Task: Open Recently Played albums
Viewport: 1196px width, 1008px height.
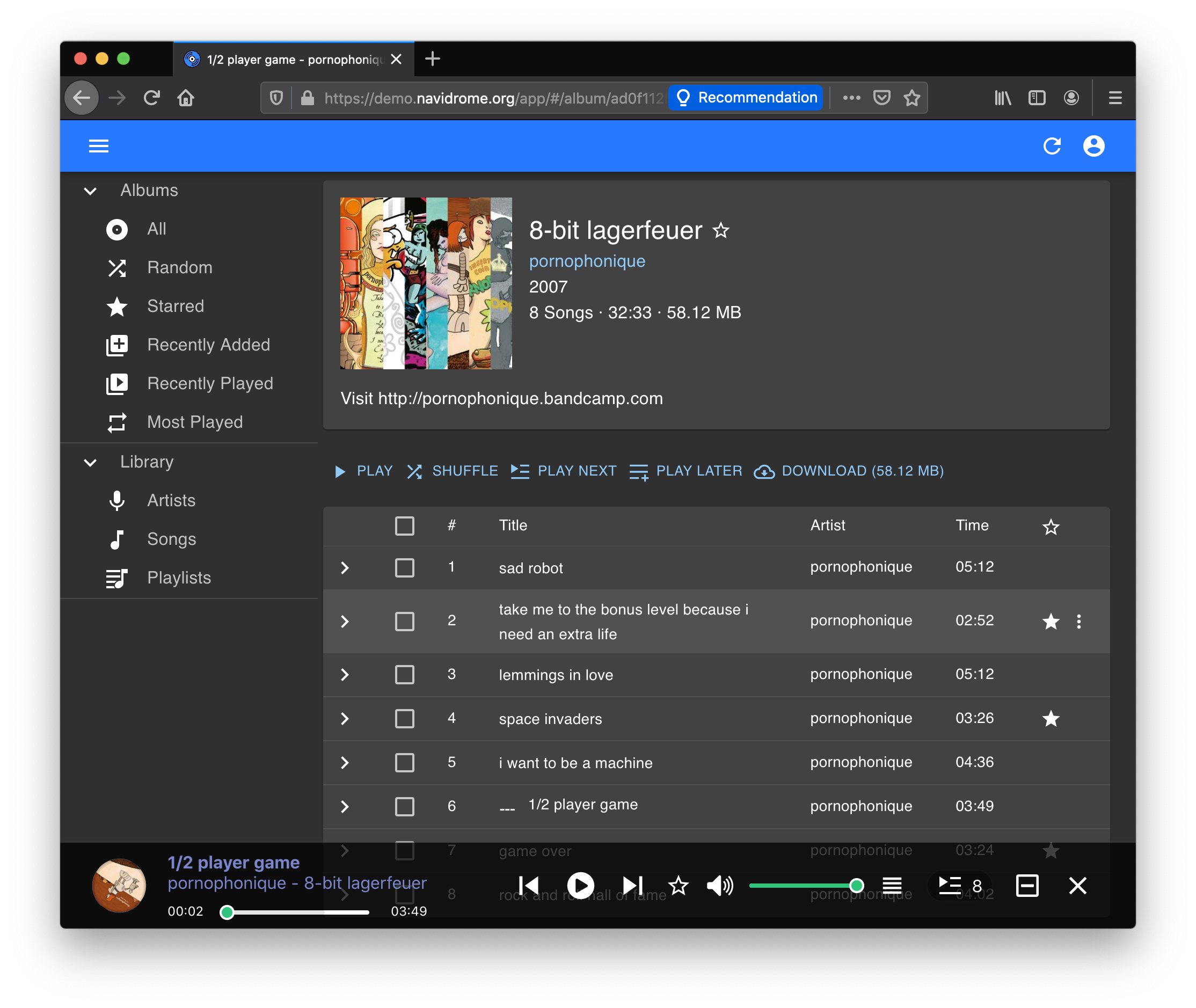Action: tap(188, 383)
